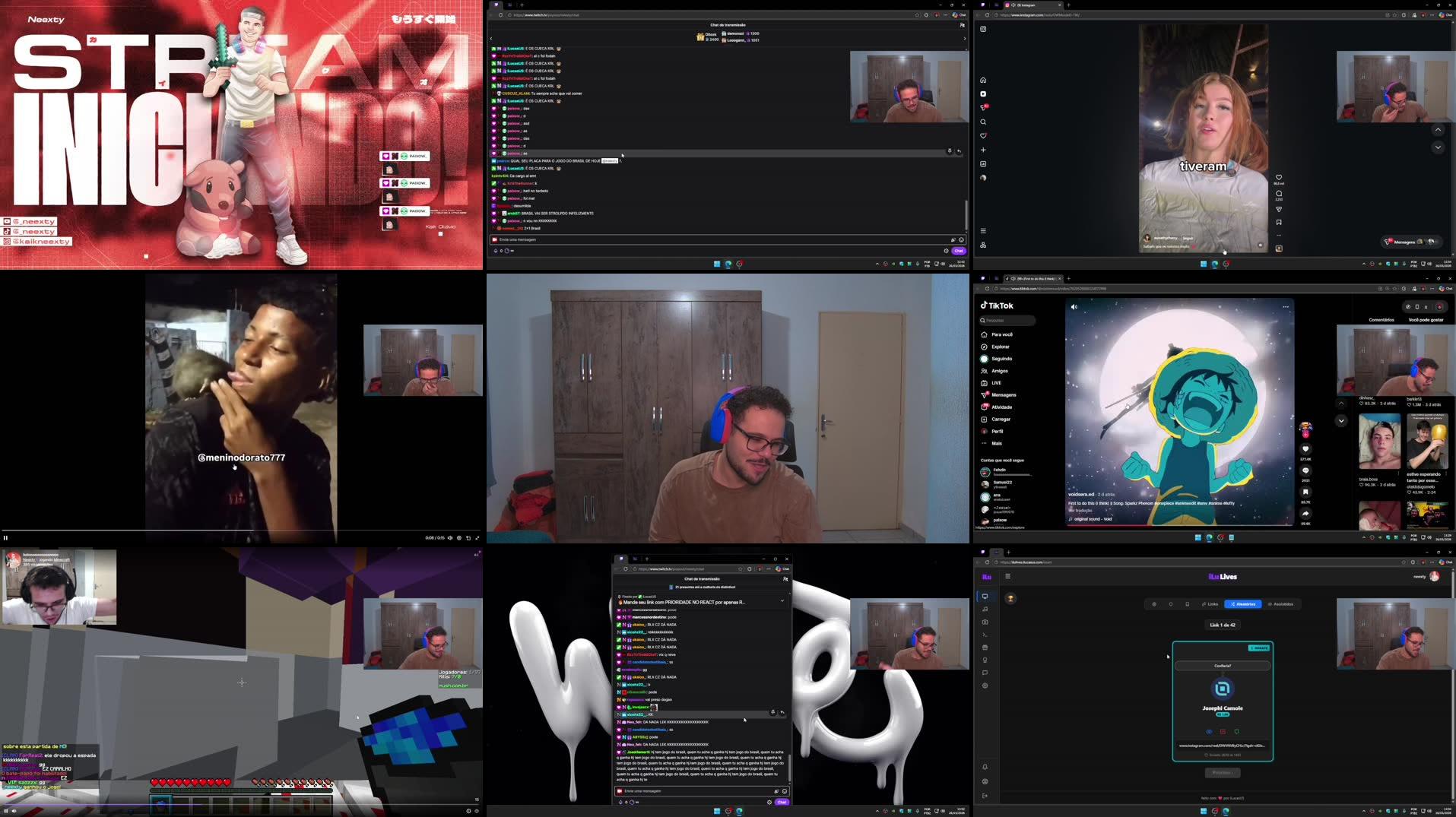Open the TikTok Mais options expander

tap(997, 443)
